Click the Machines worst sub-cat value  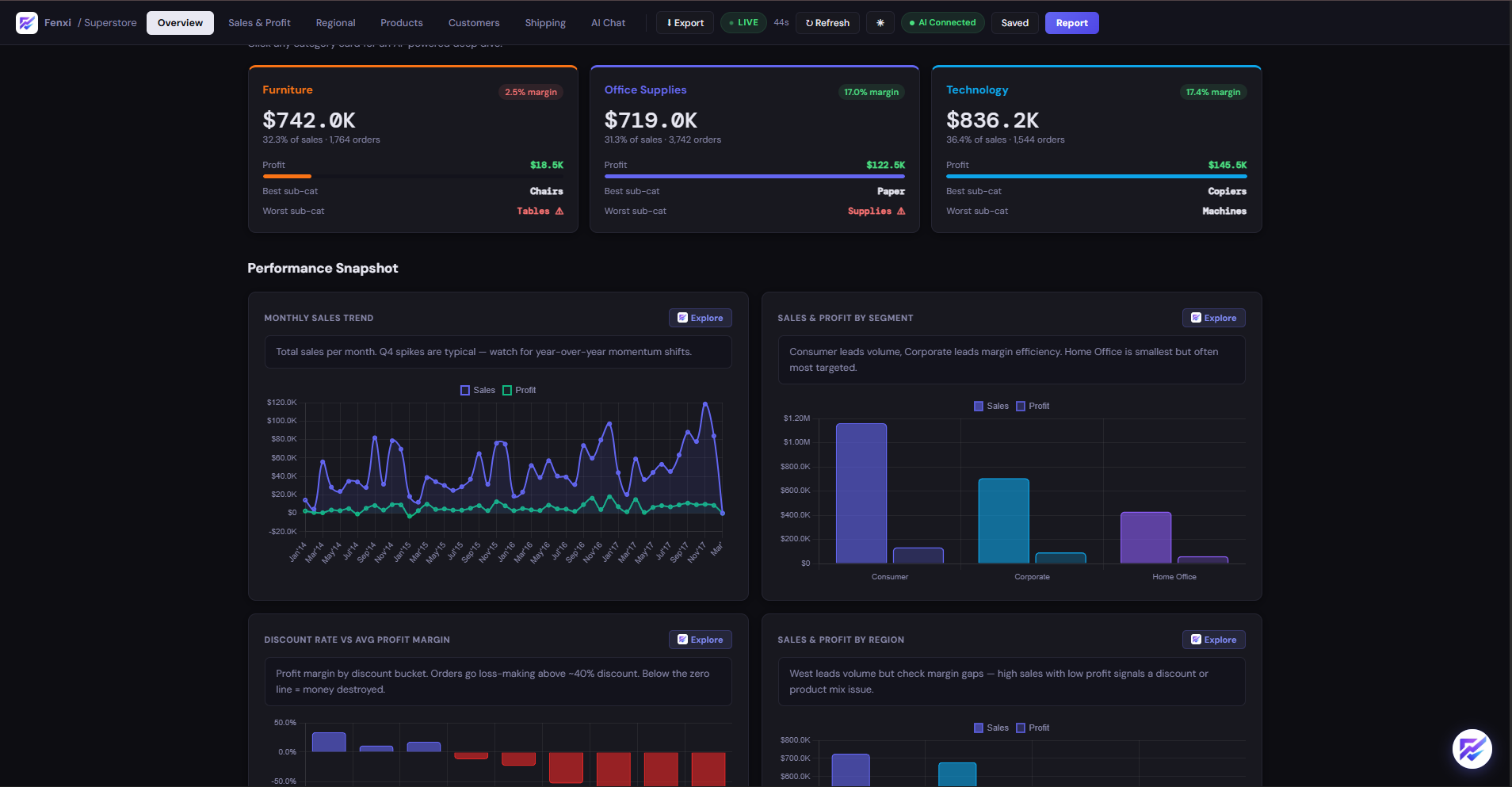[x=1224, y=211]
